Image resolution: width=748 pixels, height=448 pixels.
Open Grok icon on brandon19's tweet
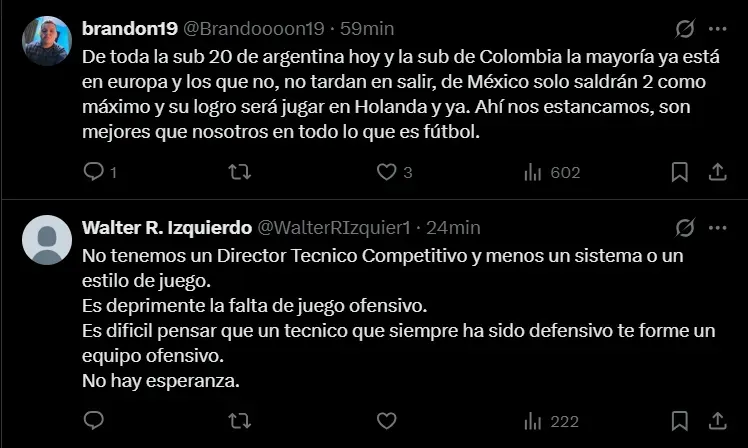pyautogui.click(x=685, y=29)
